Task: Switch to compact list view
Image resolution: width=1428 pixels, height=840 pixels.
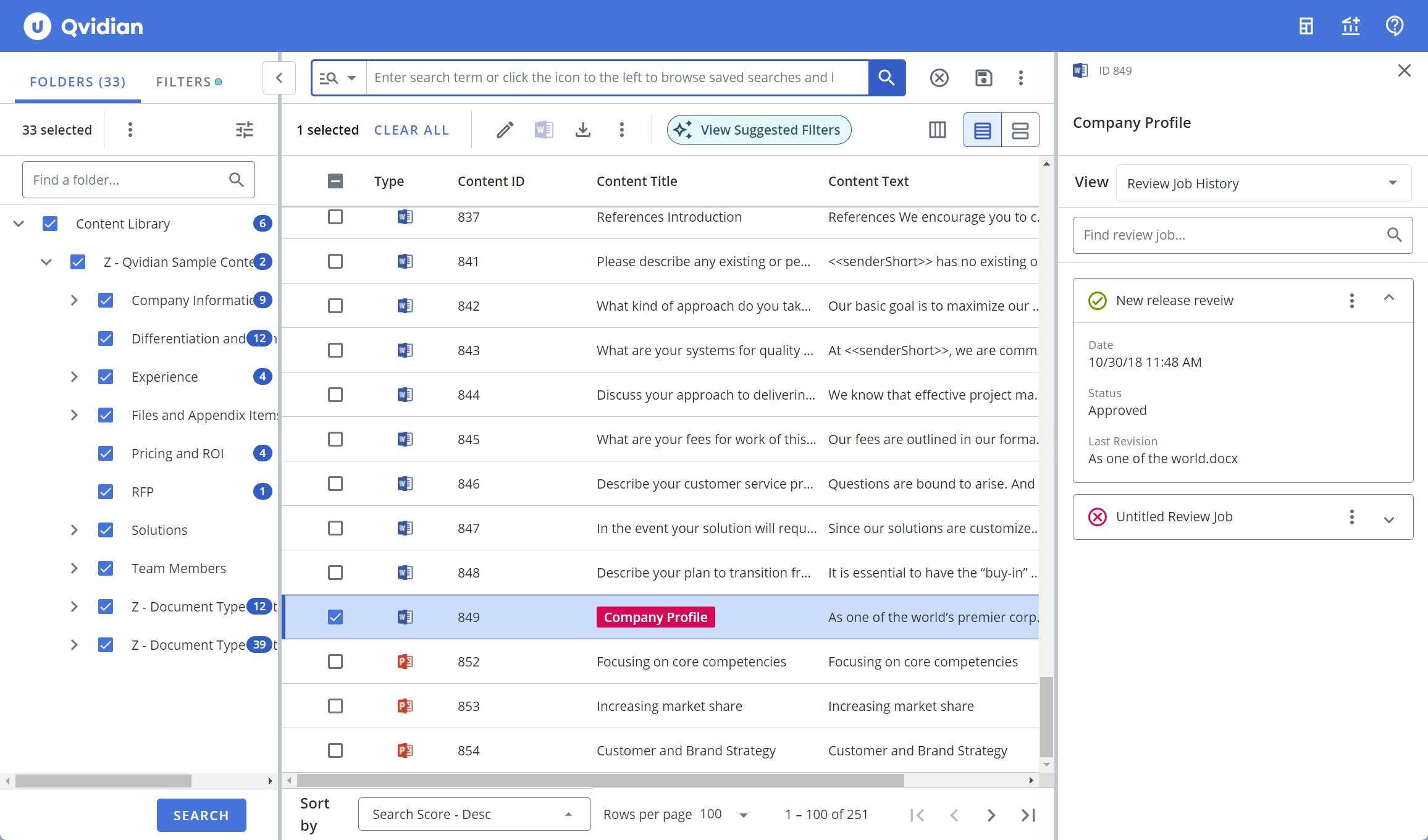Action: tap(983, 130)
